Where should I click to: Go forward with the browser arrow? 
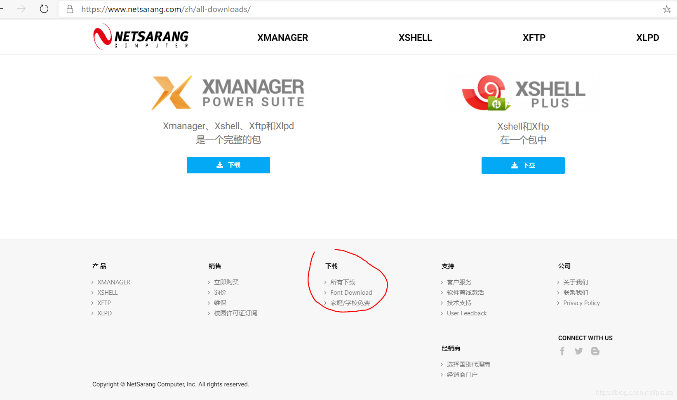[x=21, y=8]
